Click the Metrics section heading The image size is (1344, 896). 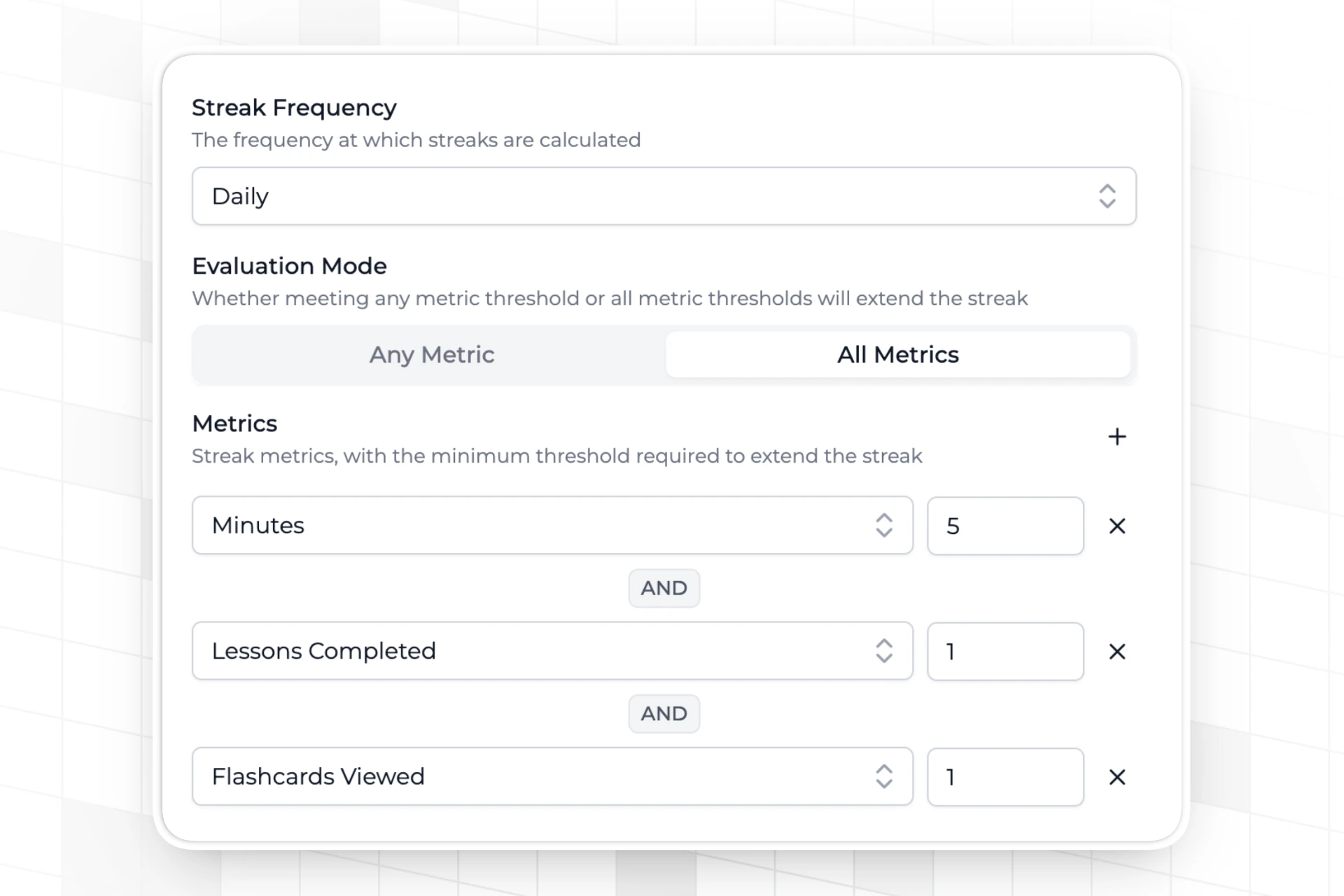click(x=234, y=423)
